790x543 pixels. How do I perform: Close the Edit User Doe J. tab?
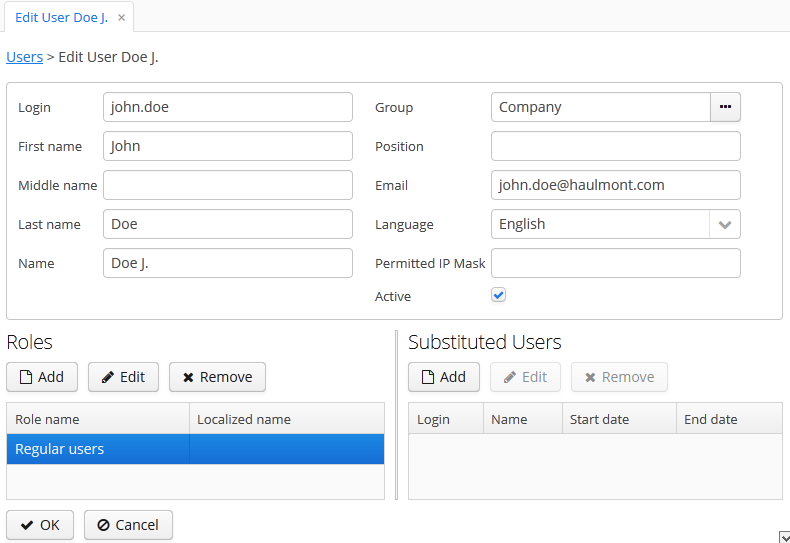click(x=121, y=18)
